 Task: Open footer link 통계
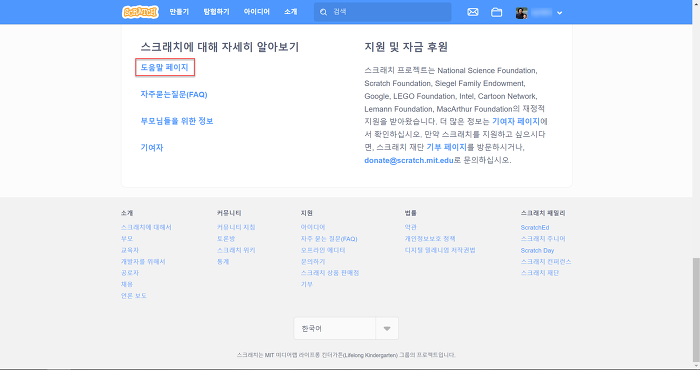click(223, 262)
